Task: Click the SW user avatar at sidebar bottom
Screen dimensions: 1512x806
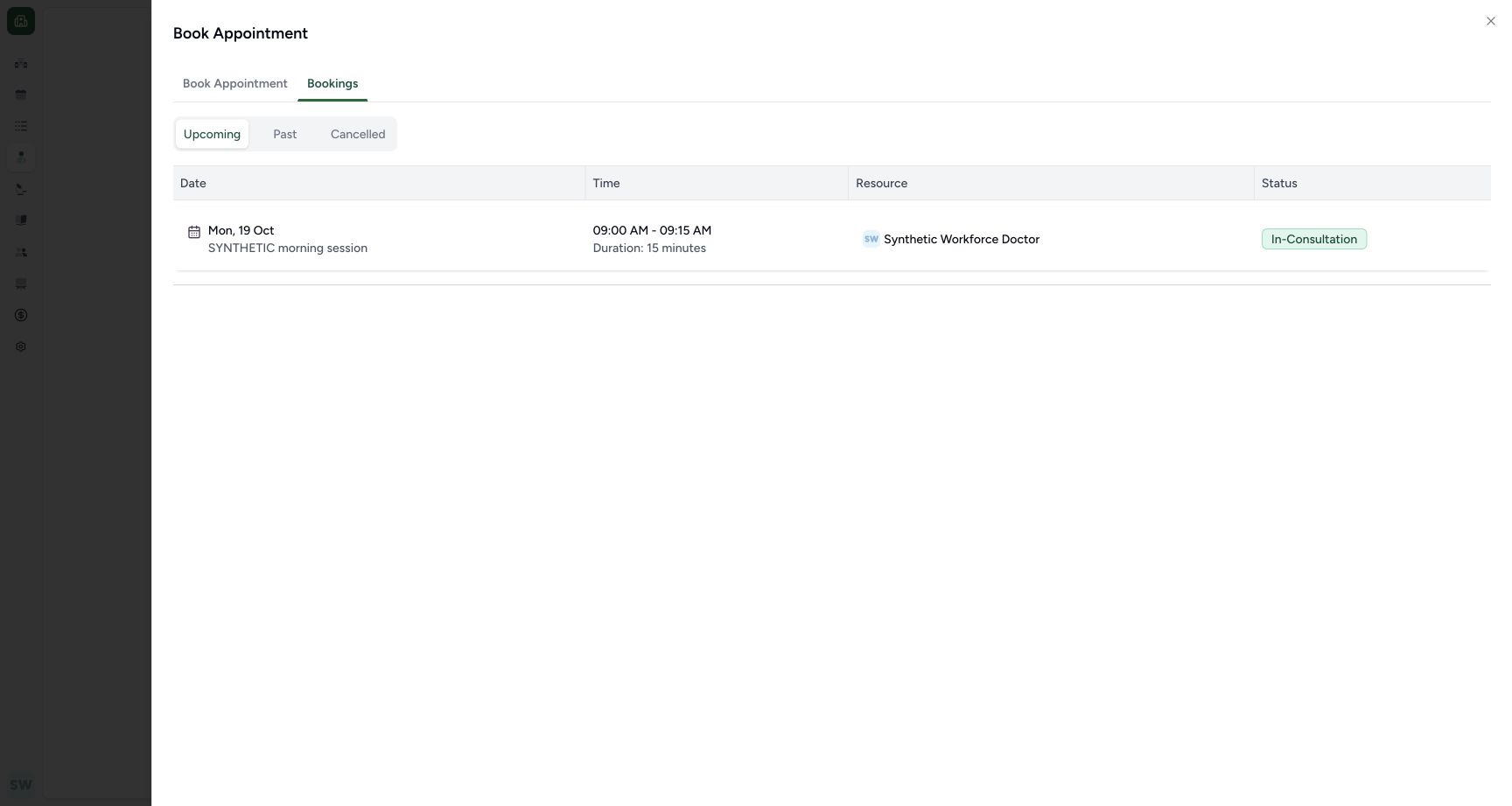Action: (21, 785)
